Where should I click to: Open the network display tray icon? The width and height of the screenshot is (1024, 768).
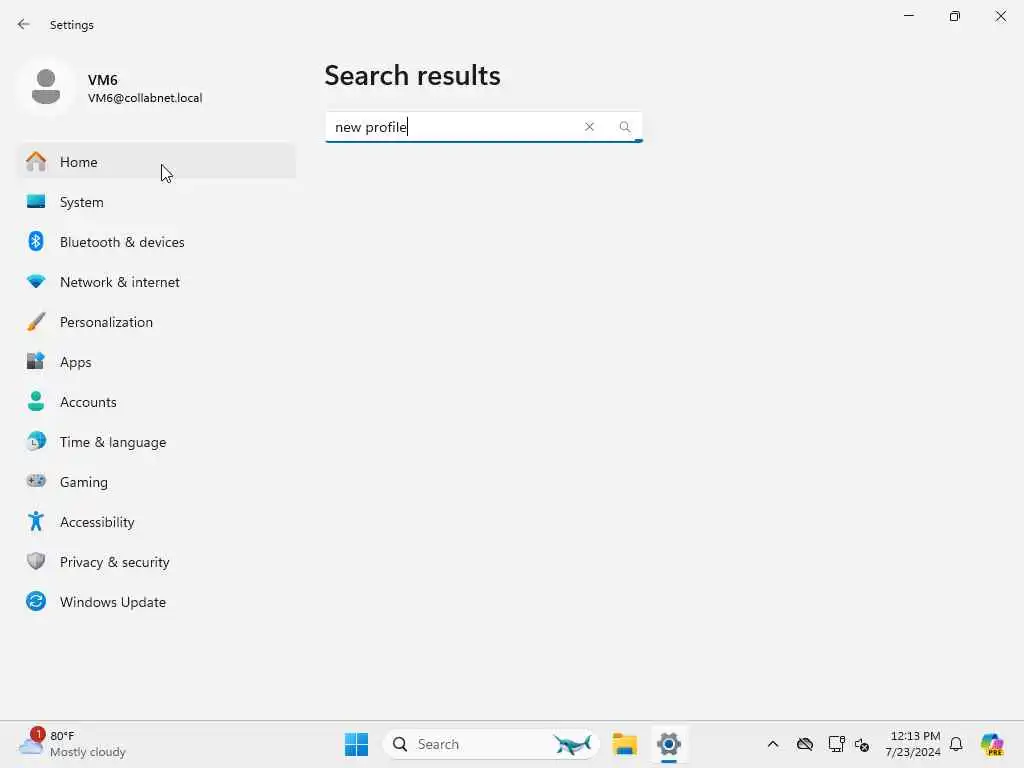836,744
